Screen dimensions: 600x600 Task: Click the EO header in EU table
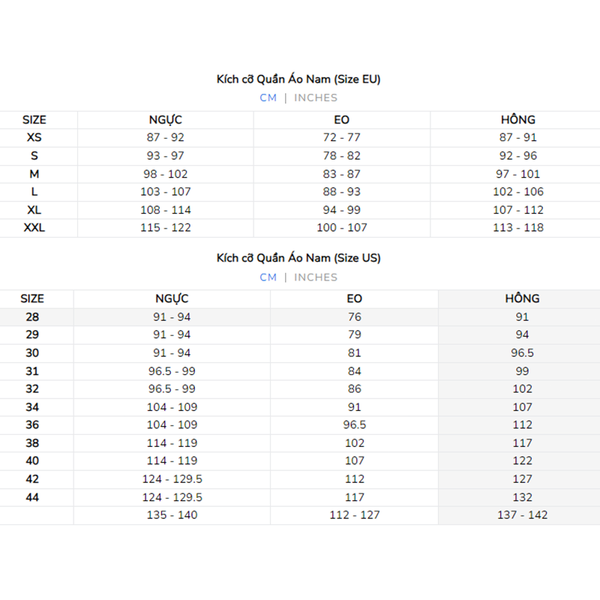[x=342, y=120]
